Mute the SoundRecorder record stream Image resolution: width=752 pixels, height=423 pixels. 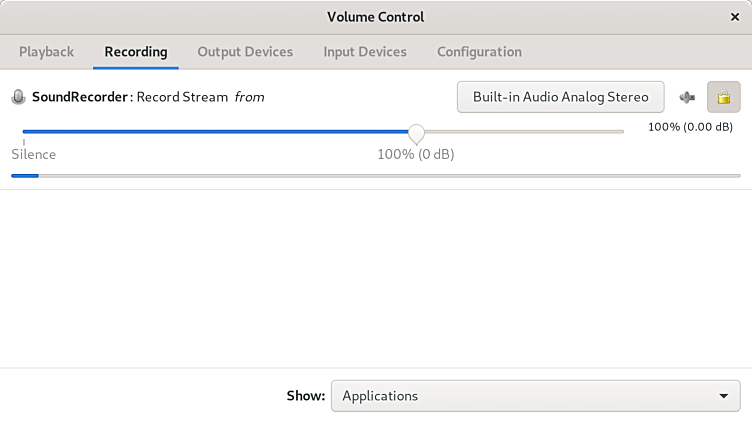click(687, 97)
